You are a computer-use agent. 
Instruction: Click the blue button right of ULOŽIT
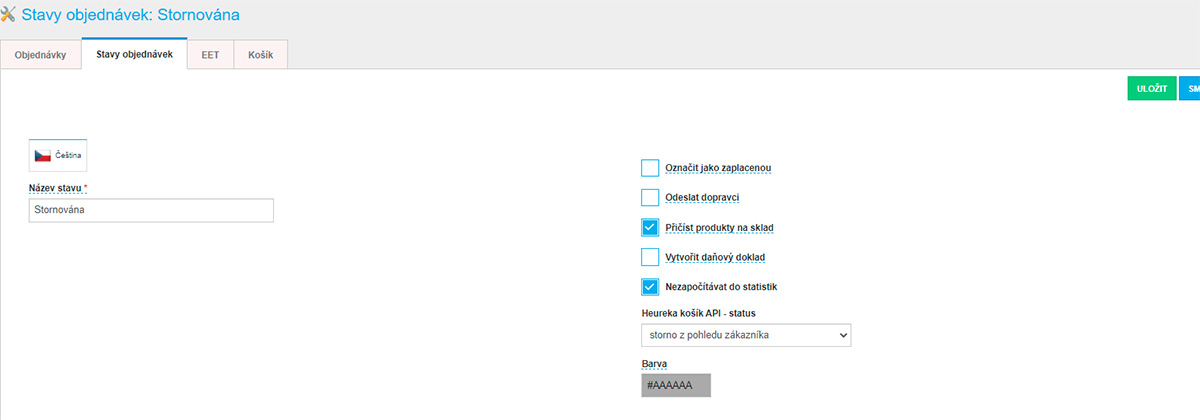click(1190, 89)
